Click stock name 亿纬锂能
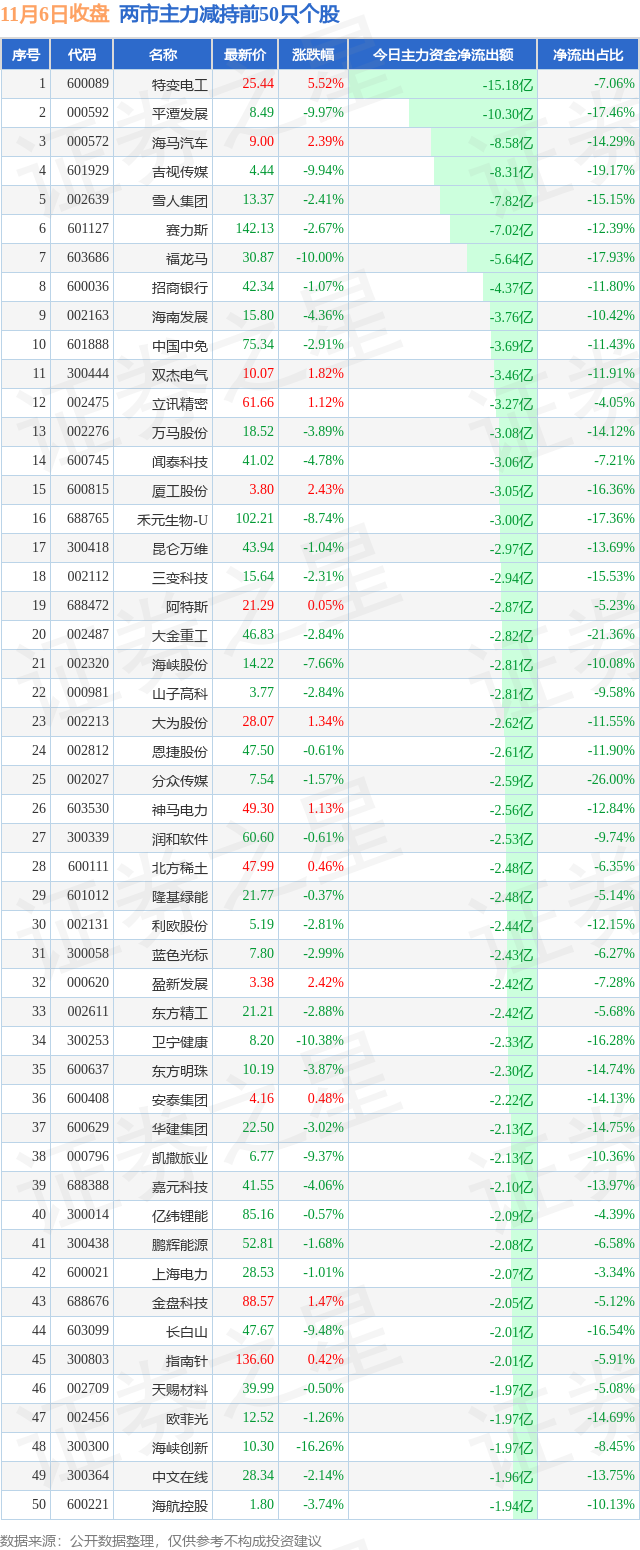 (x=180, y=1215)
